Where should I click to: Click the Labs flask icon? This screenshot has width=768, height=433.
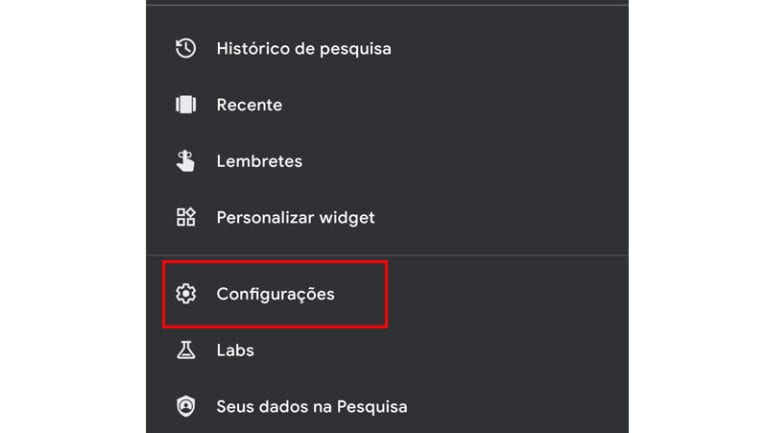coord(186,350)
